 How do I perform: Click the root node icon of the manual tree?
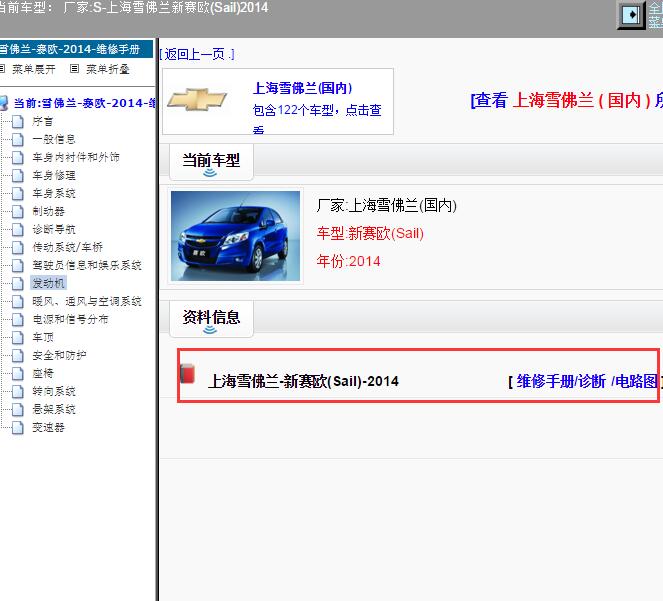coord(3,103)
